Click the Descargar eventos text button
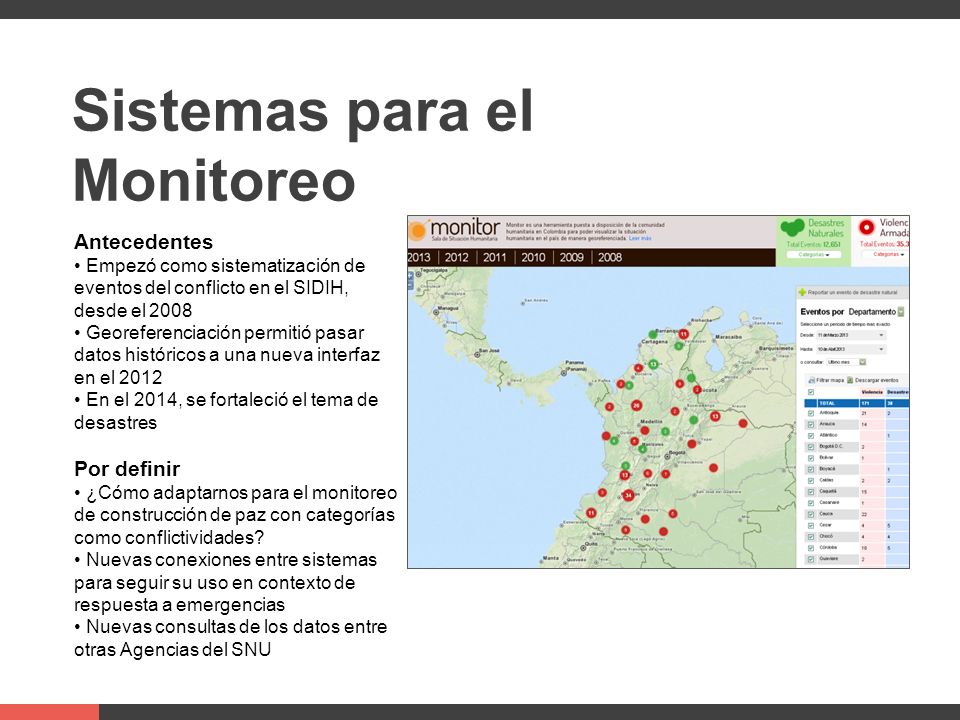The width and height of the screenshot is (960, 720). (x=876, y=380)
